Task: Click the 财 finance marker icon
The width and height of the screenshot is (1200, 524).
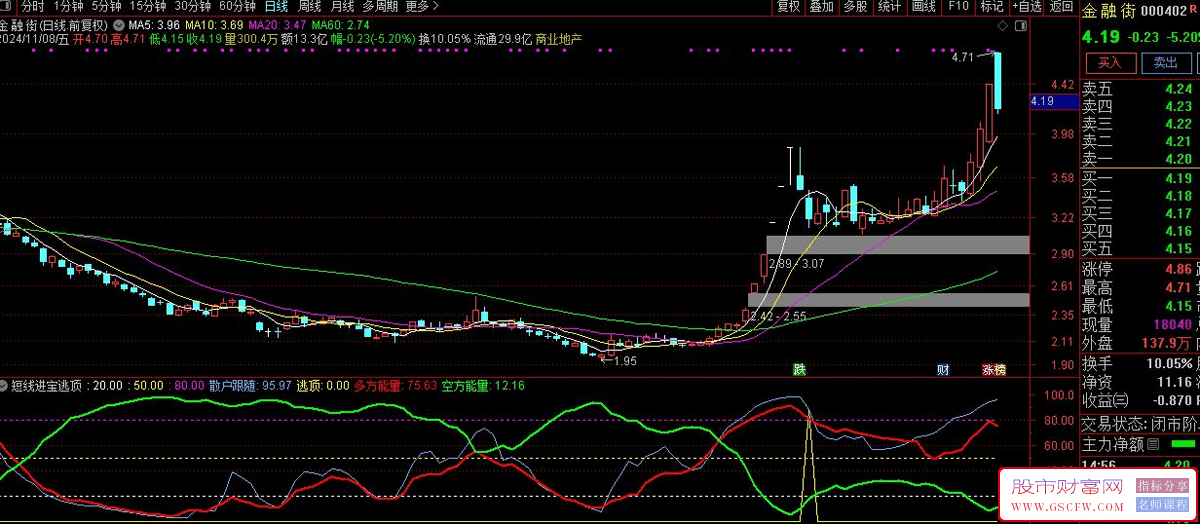Action: click(942, 369)
